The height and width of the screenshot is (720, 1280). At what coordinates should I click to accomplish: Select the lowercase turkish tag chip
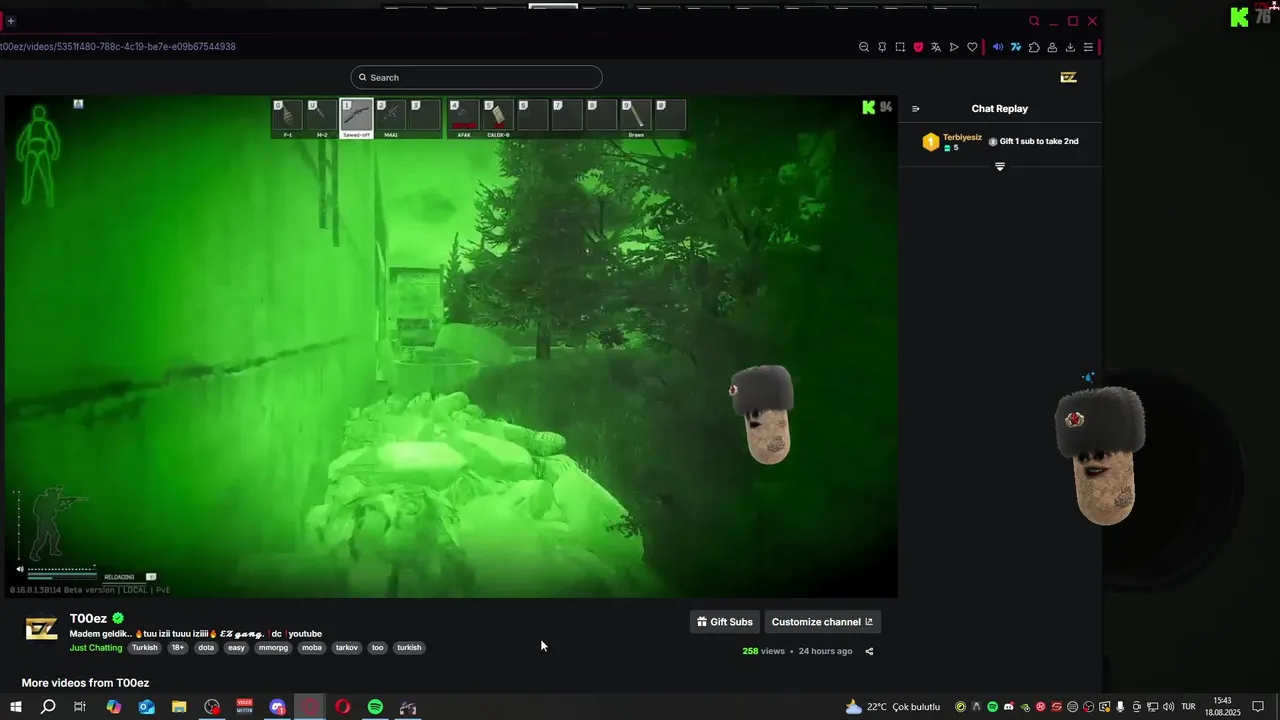tap(409, 648)
